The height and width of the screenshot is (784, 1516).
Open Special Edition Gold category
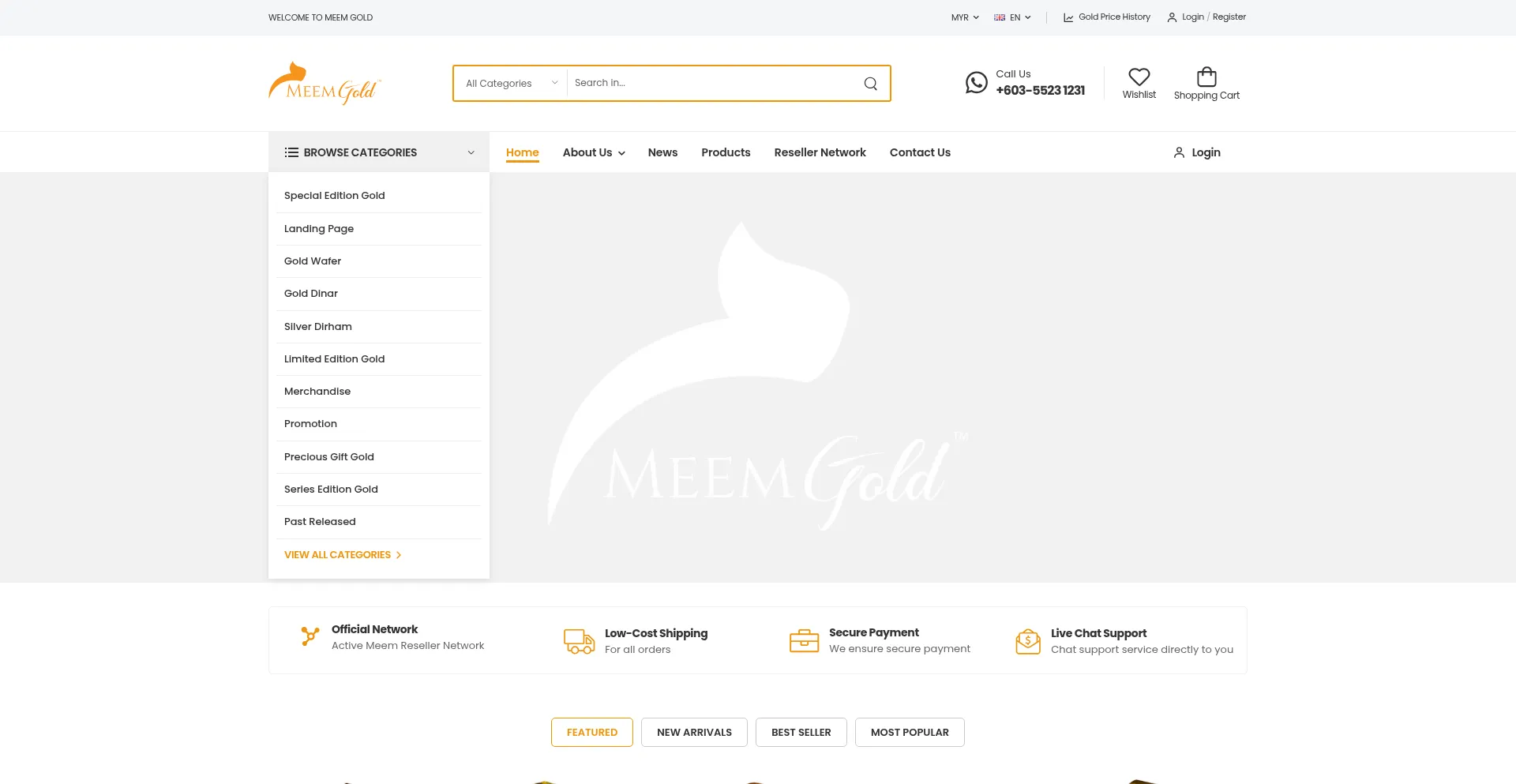(x=334, y=196)
